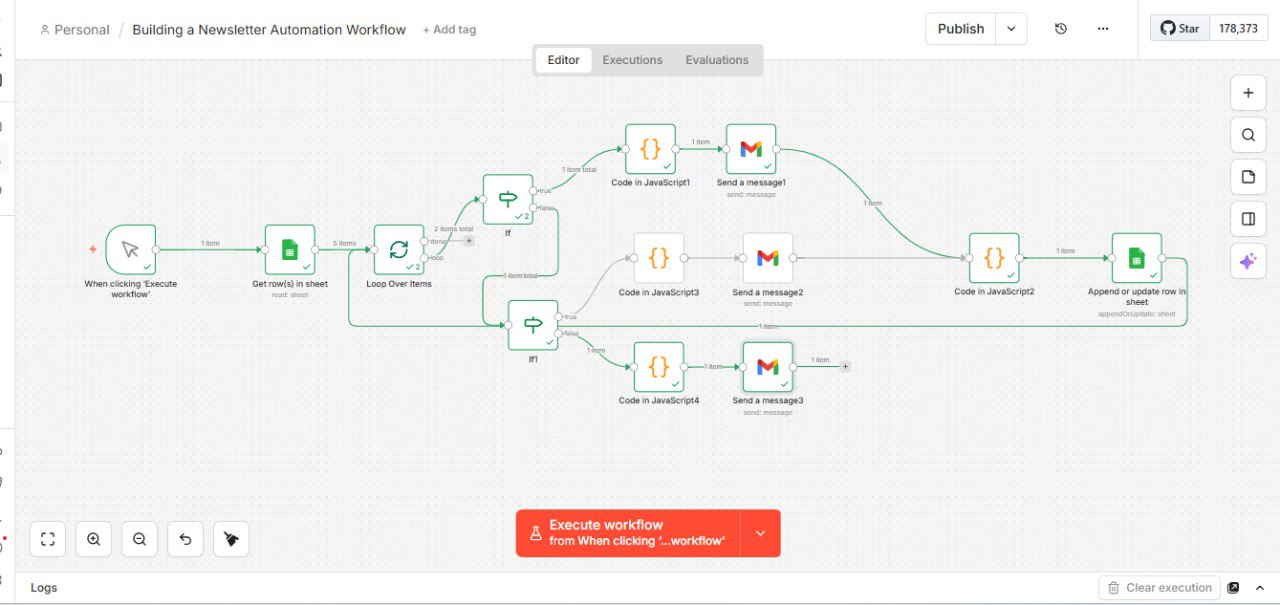The width and height of the screenshot is (1280, 605).
Task: Open the Code in JavaScript1 node
Action: pyautogui.click(x=650, y=149)
